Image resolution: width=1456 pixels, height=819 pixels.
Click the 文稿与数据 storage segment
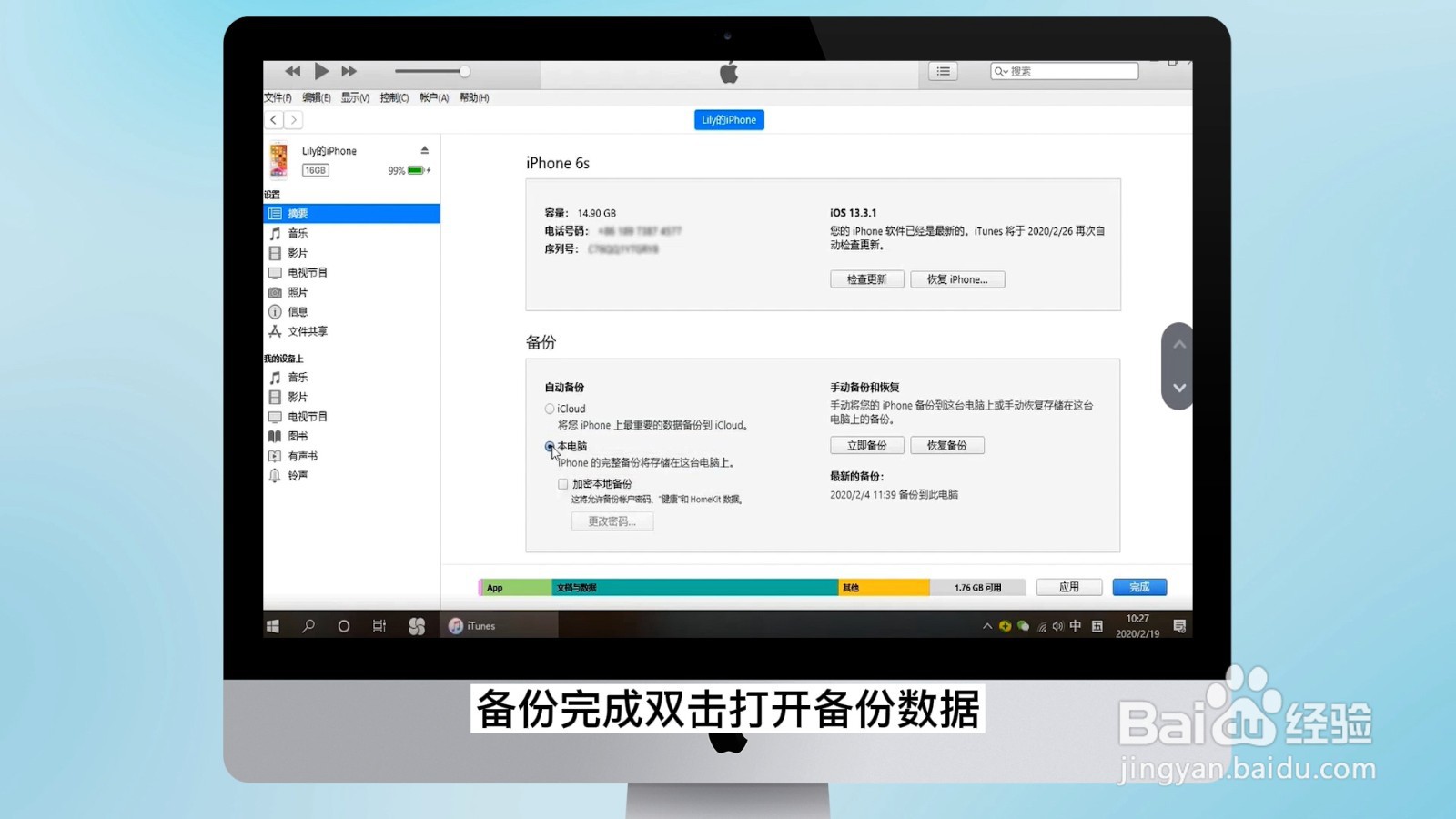tap(694, 588)
